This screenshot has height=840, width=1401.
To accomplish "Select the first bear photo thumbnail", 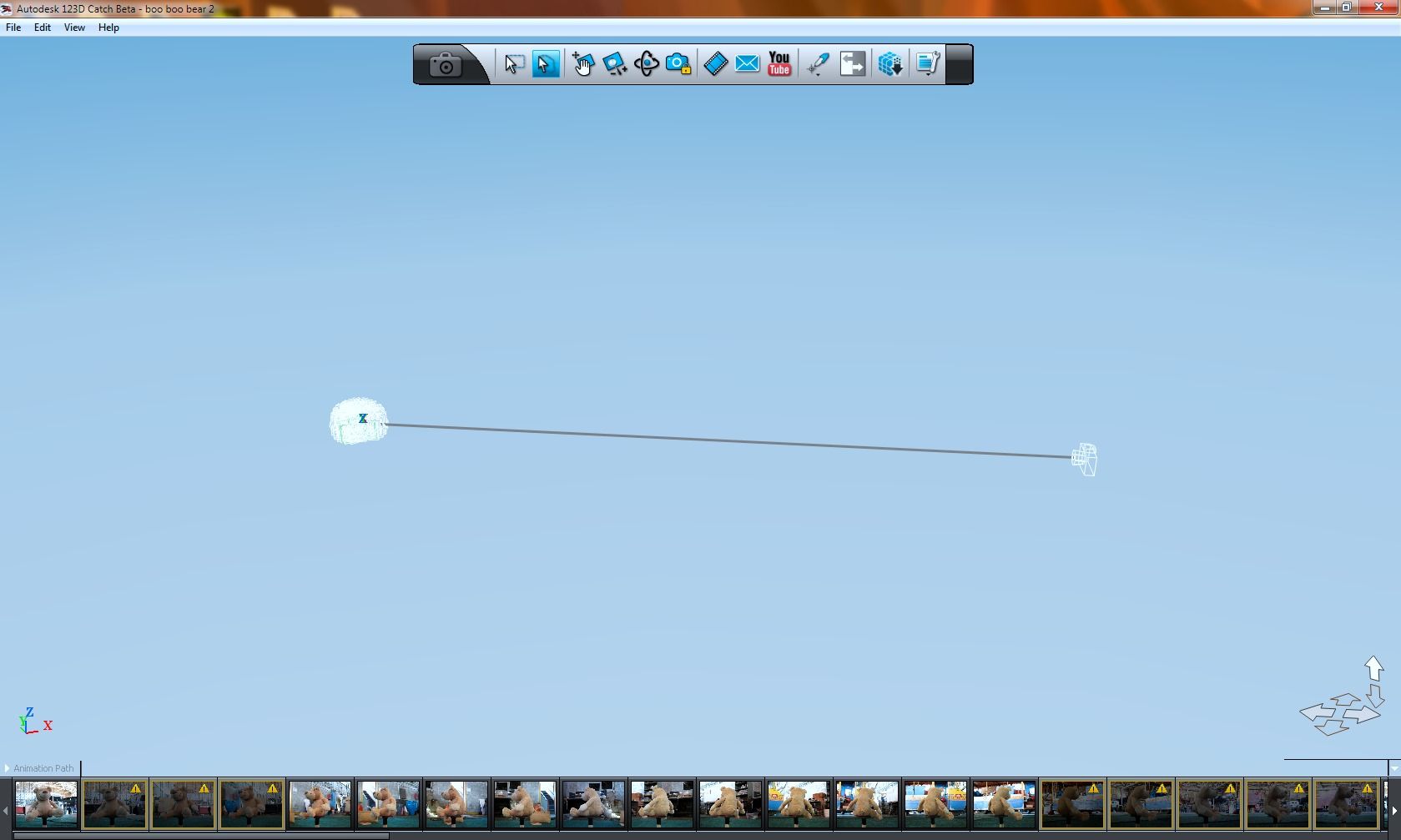I will click(44, 805).
